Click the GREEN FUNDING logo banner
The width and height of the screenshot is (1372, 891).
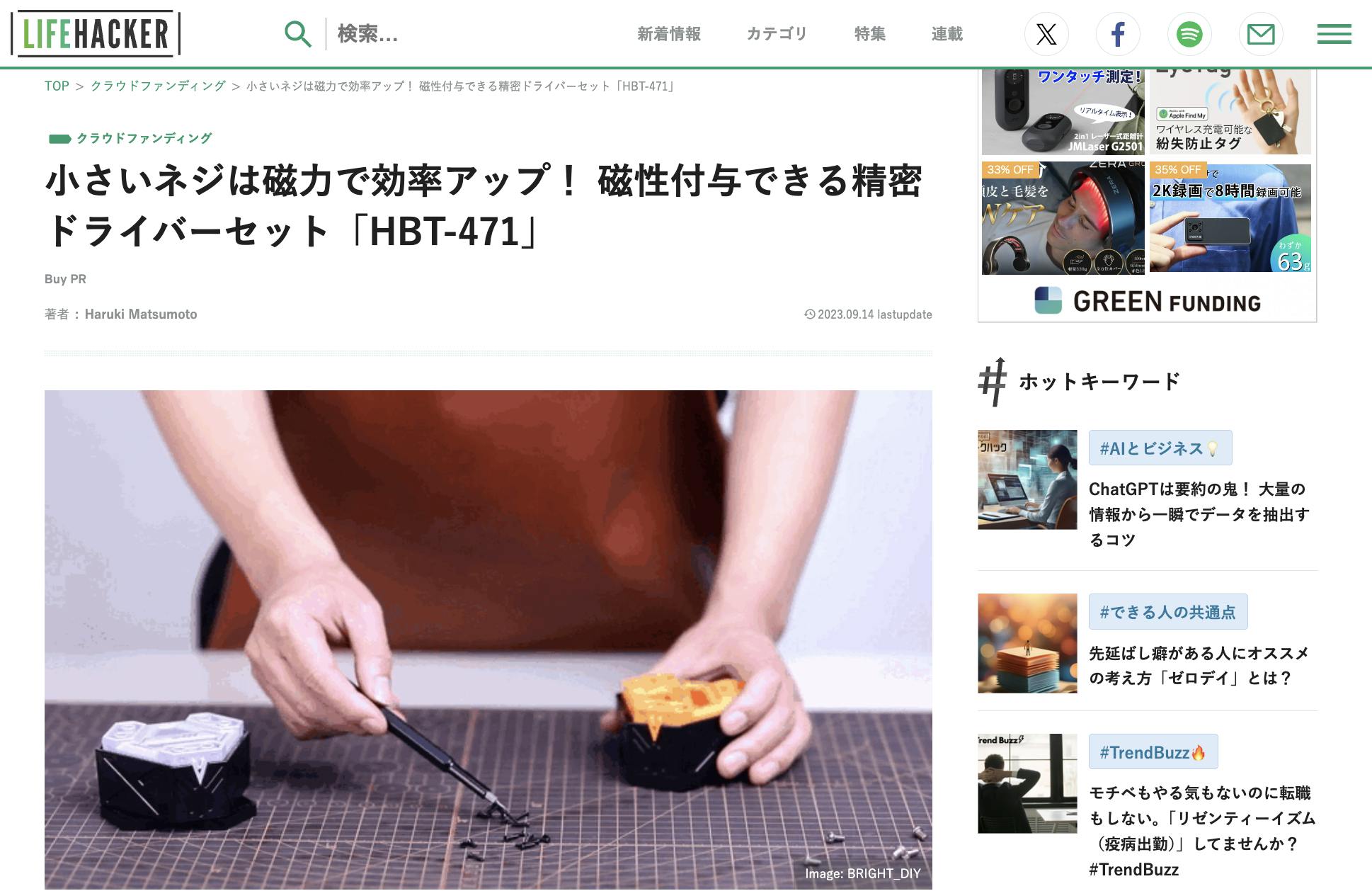pos(1148,301)
